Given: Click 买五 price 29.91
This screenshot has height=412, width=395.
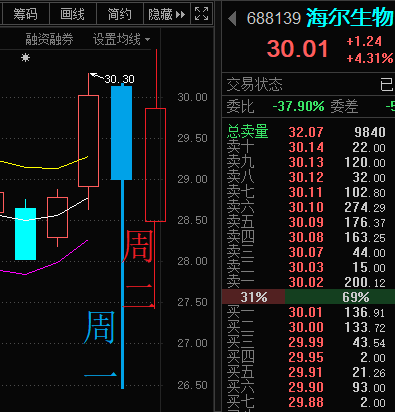Looking at the screenshot, I should [x=306, y=372].
